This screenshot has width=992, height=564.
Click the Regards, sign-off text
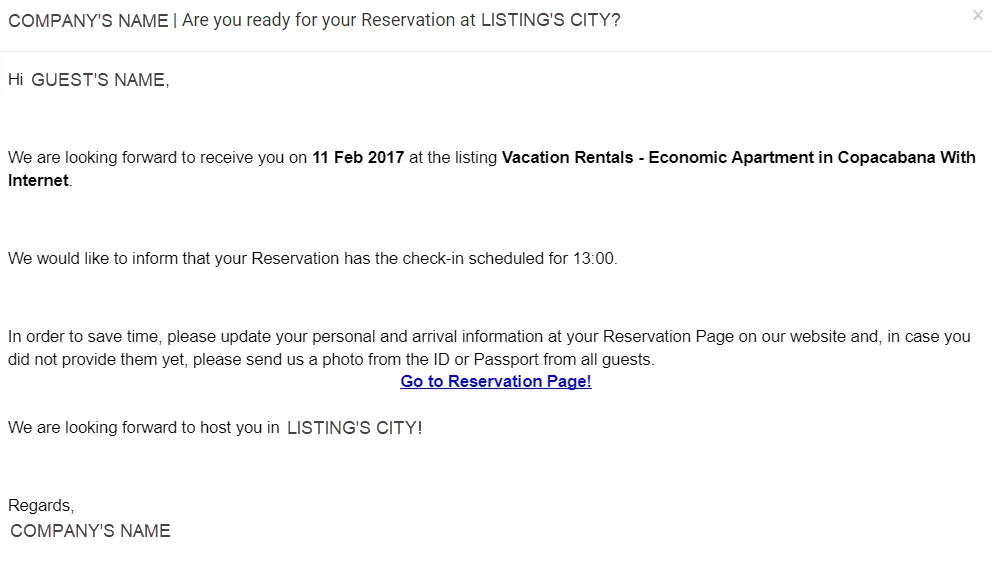click(x=41, y=505)
